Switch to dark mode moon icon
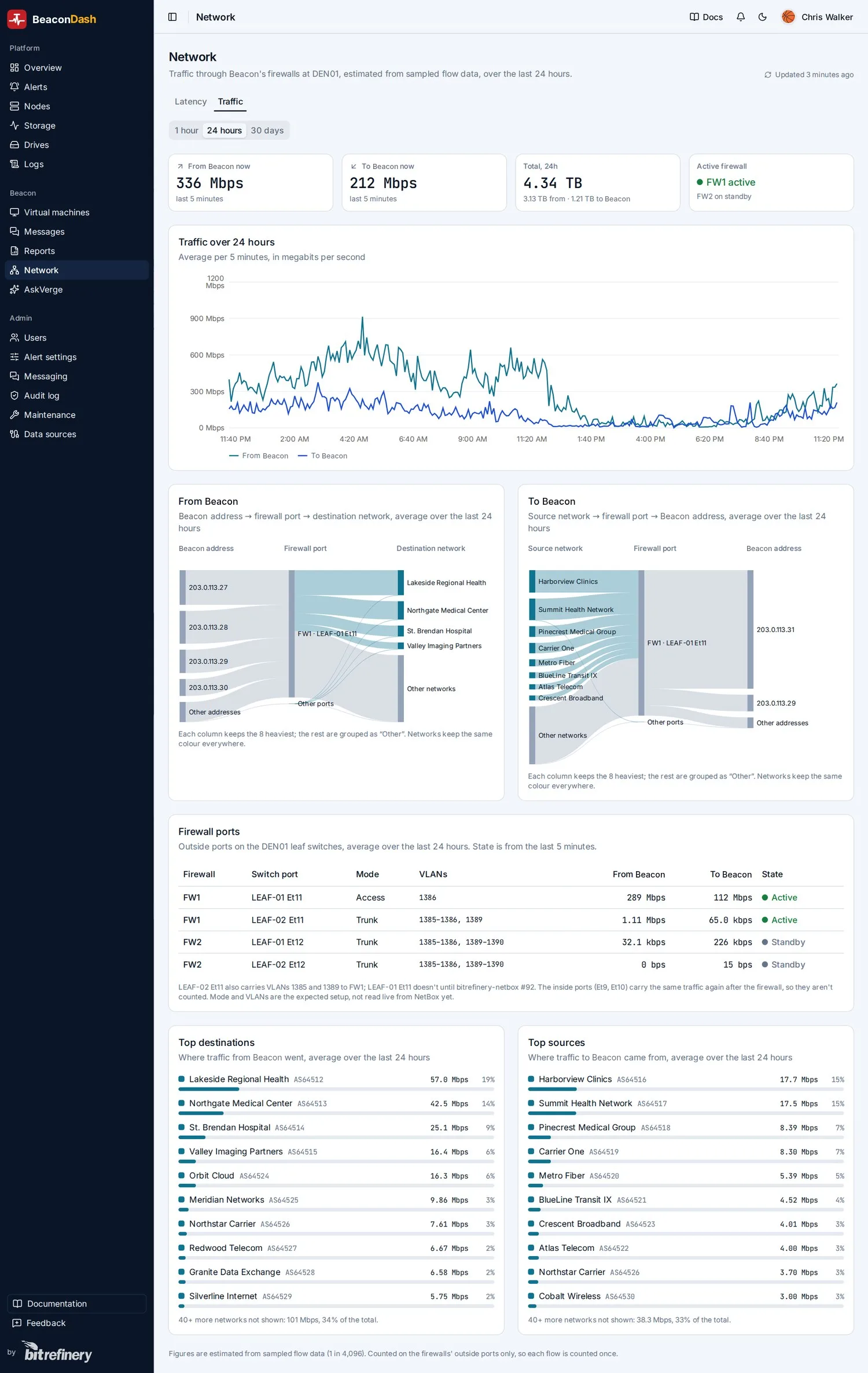 click(763, 17)
